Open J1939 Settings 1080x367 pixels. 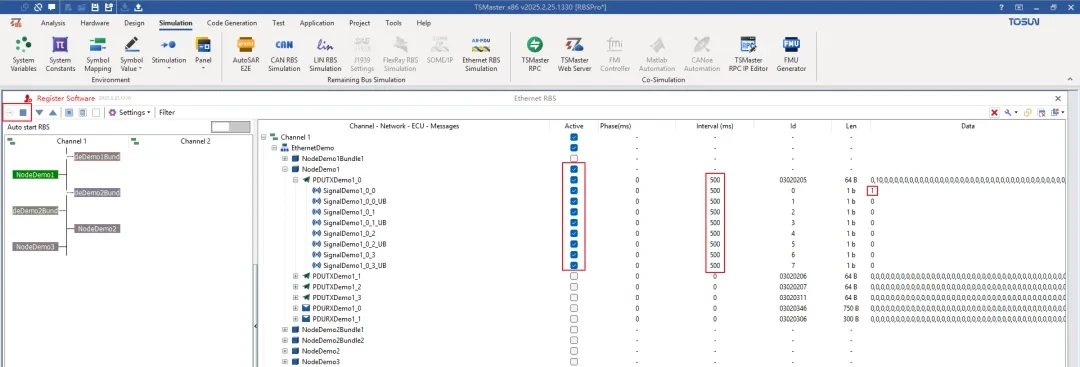[x=362, y=54]
